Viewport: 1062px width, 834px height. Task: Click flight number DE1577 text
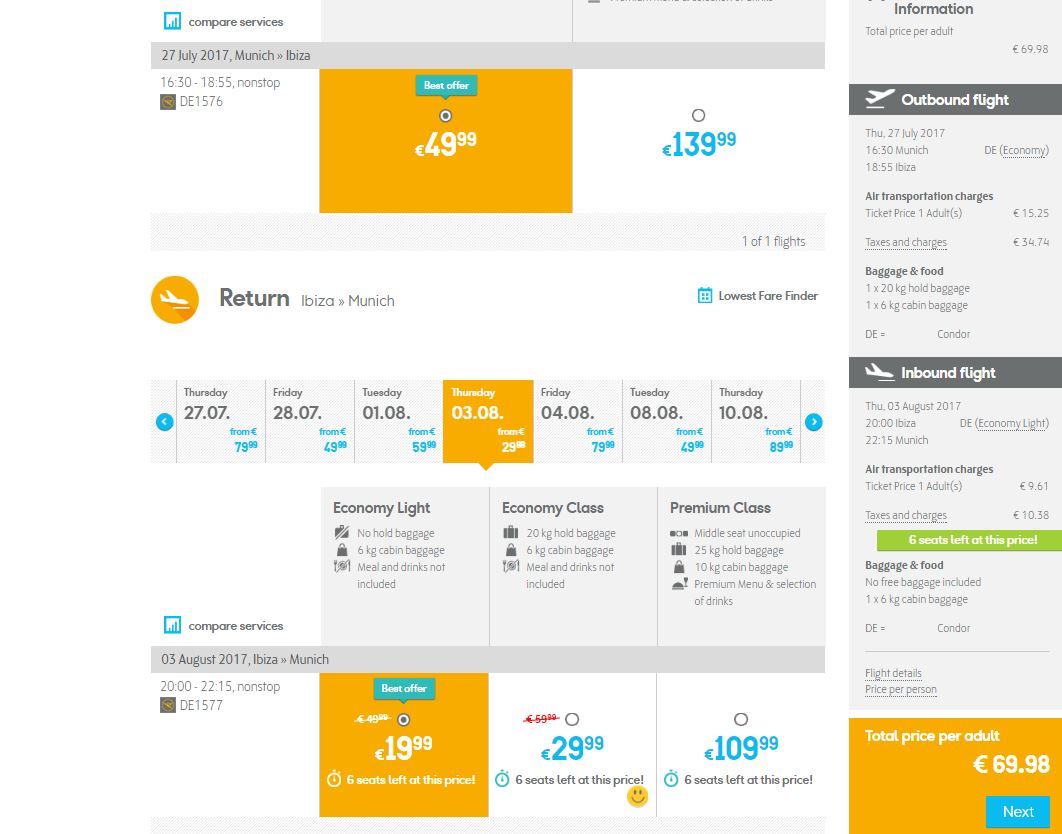[201, 705]
